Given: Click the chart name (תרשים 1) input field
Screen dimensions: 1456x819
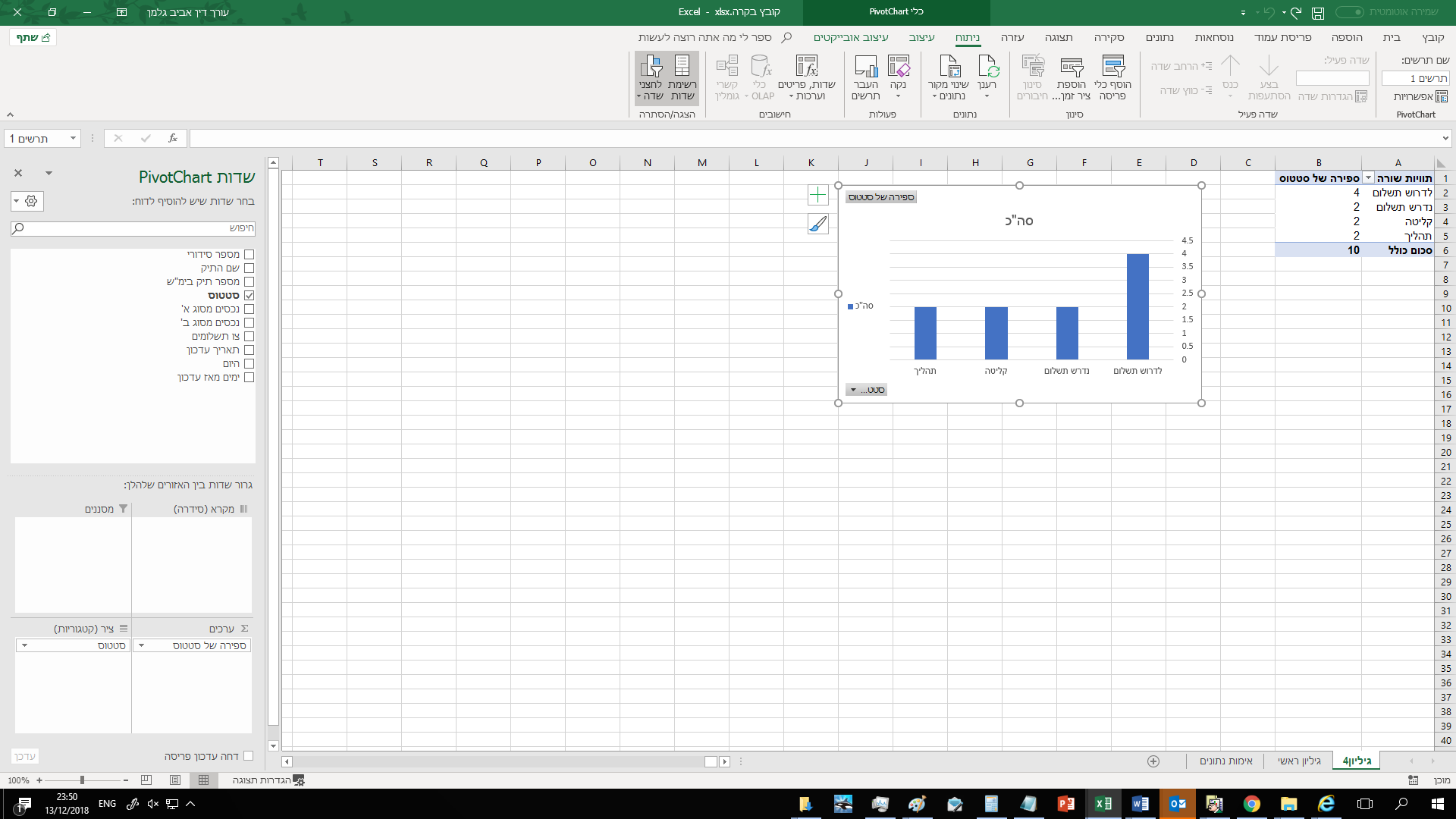Looking at the screenshot, I should pos(1415,78).
